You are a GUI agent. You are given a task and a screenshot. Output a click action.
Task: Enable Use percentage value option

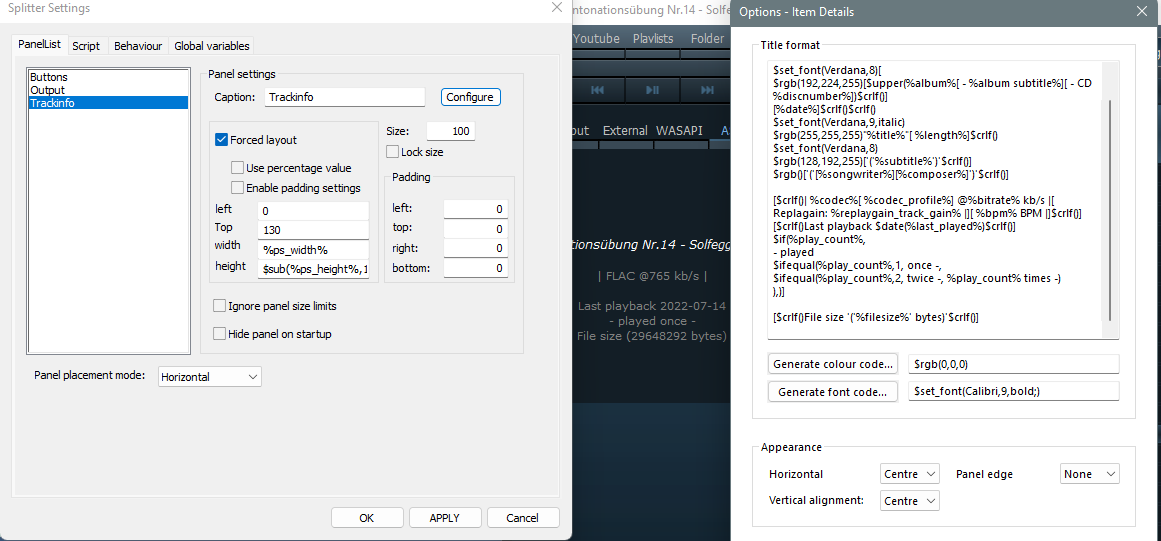tap(238, 168)
